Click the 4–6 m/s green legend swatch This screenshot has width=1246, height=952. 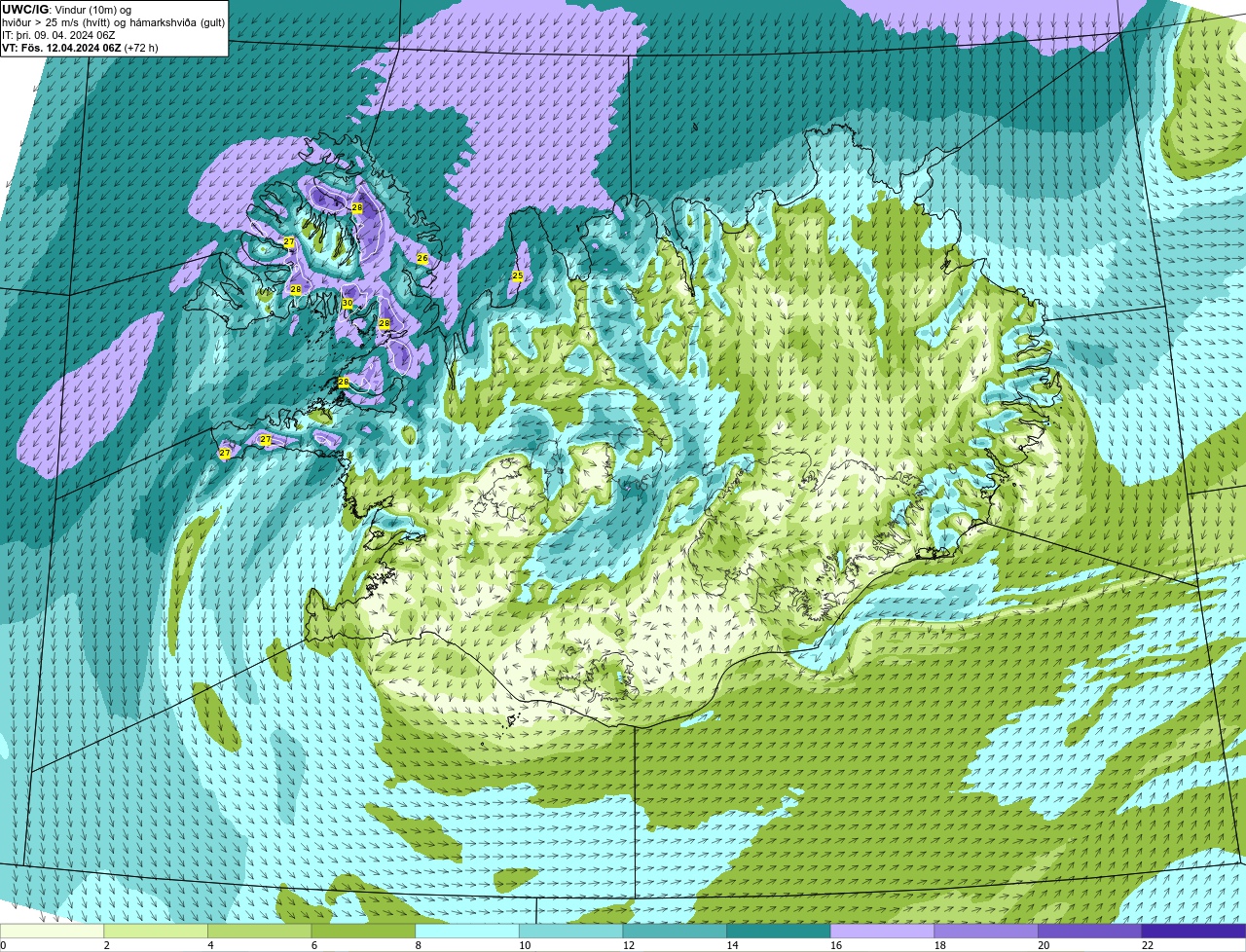pos(260,931)
